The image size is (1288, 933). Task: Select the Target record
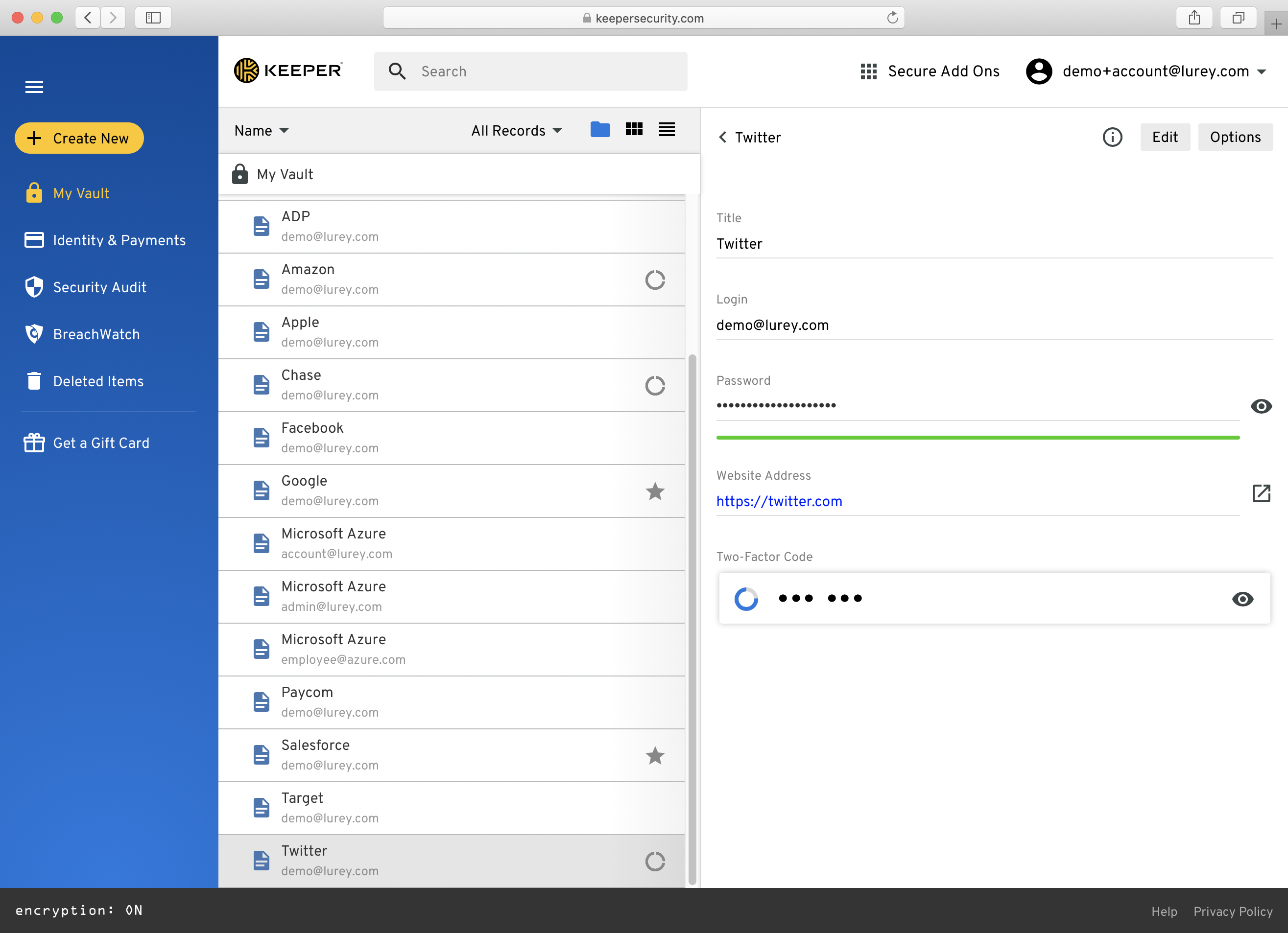pyautogui.click(x=452, y=808)
